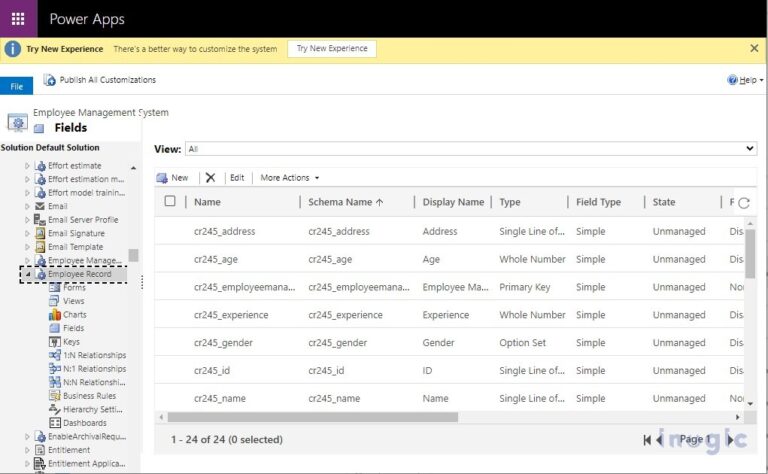Open the Help menu

(x=745, y=80)
